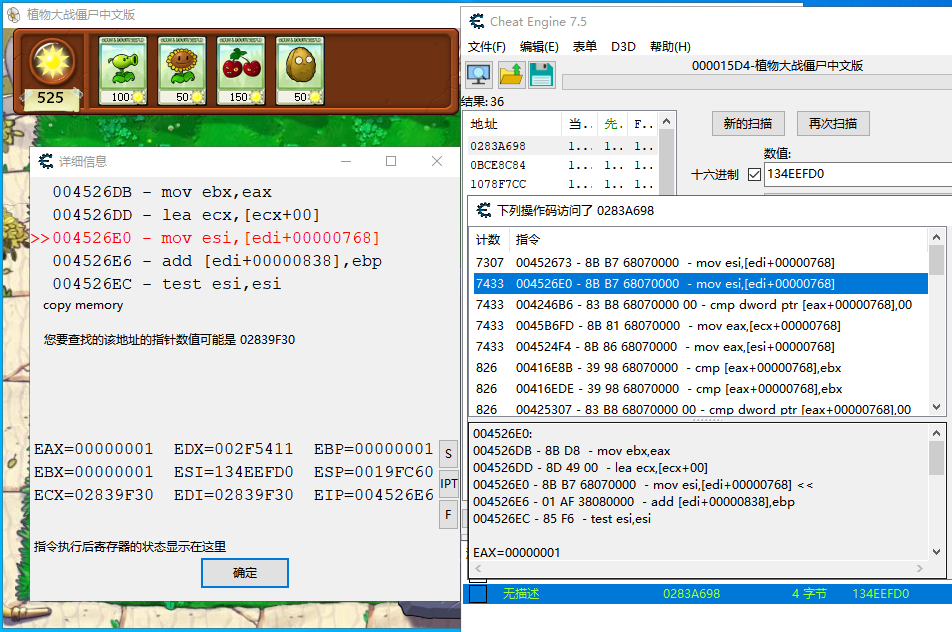952x632 pixels.
Task: Click the ECX=02839F30 register value
Action: coord(94,495)
